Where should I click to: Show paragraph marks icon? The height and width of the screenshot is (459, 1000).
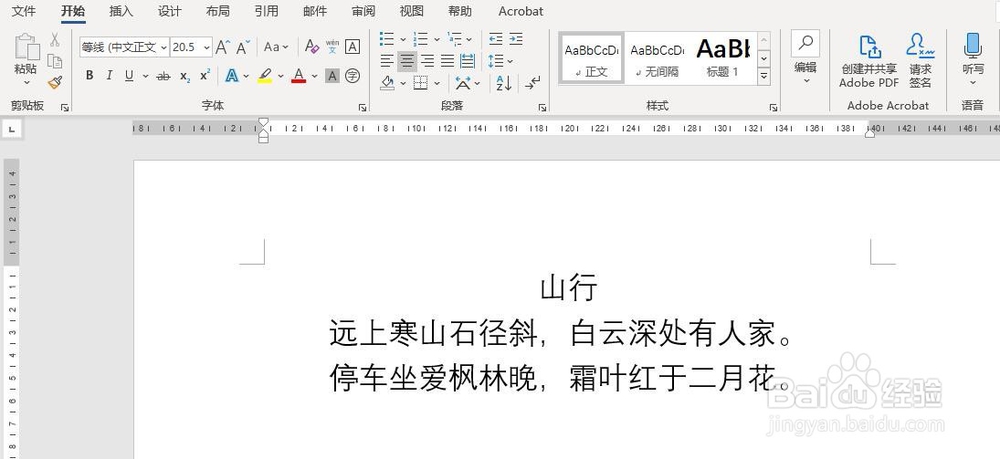pos(532,83)
